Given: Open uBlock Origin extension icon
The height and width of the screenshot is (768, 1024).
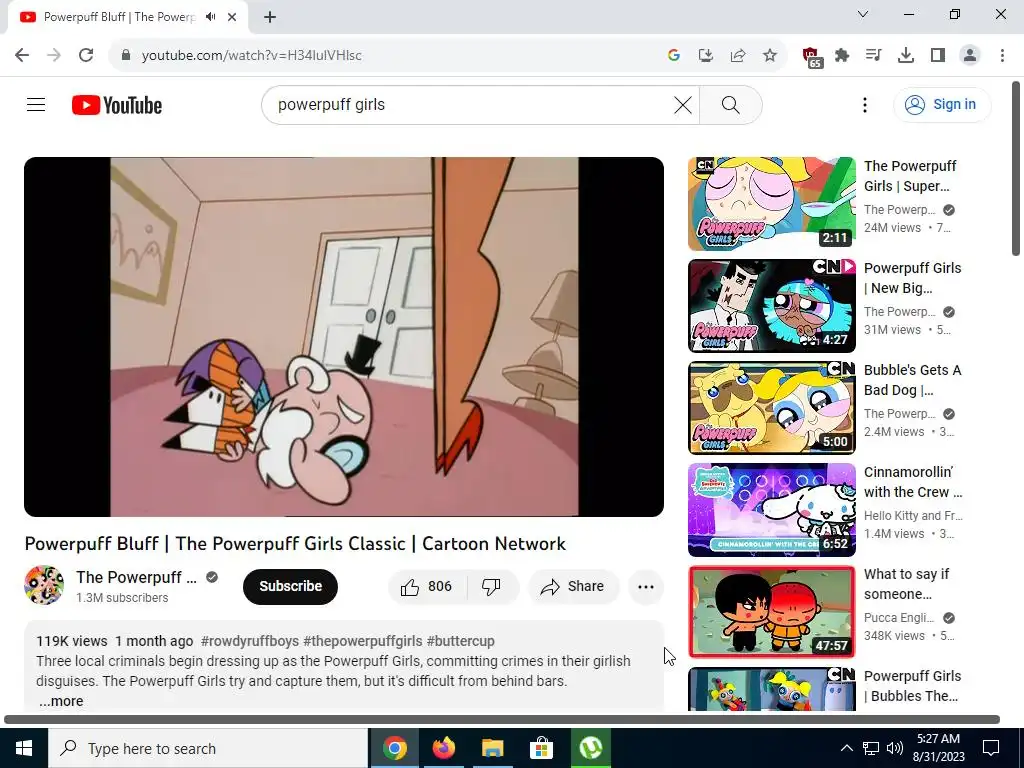Looking at the screenshot, I should pos(811,56).
